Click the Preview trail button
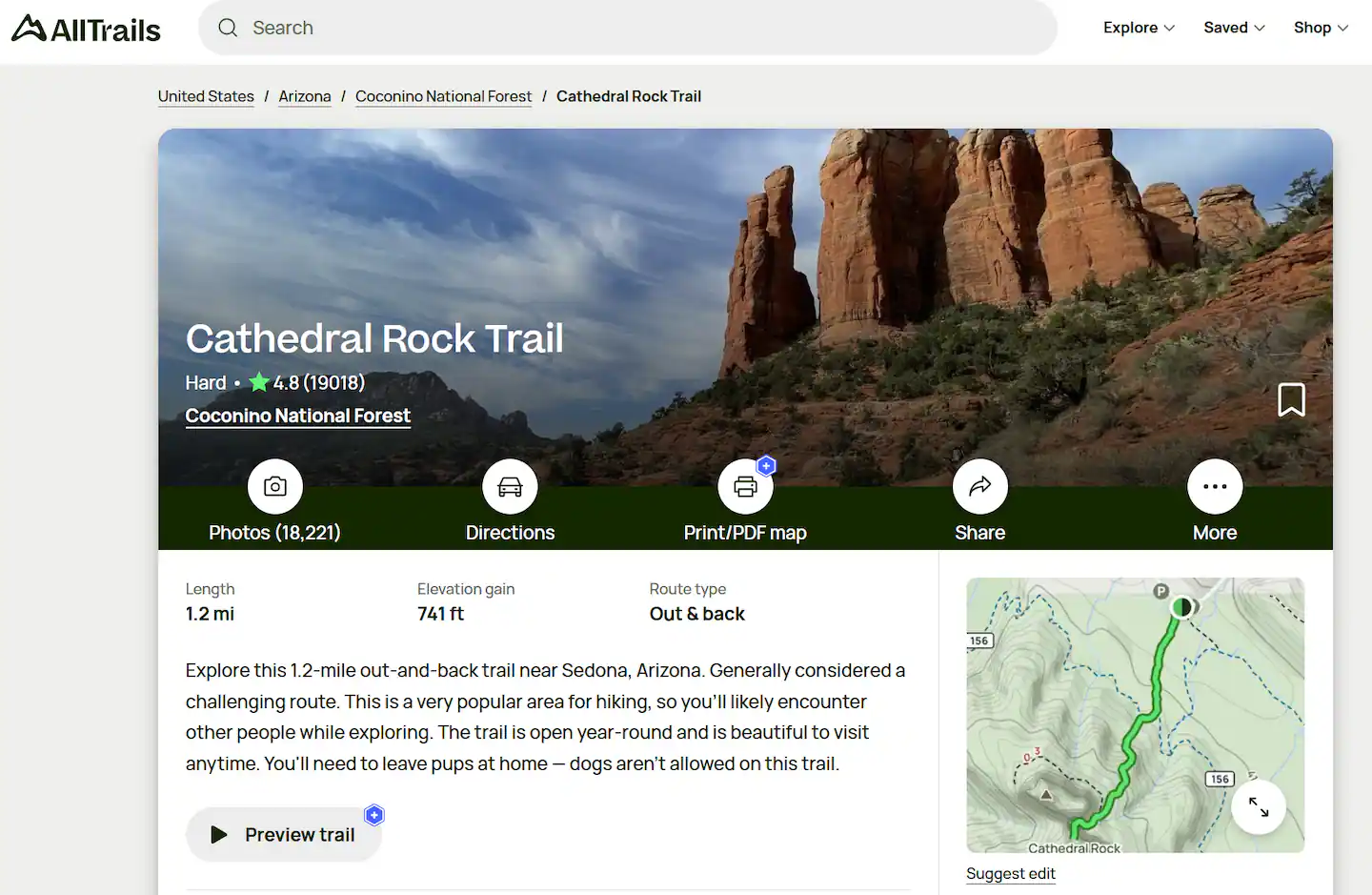Image resolution: width=1372 pixels, height=895 pixels. coord(284,834)
